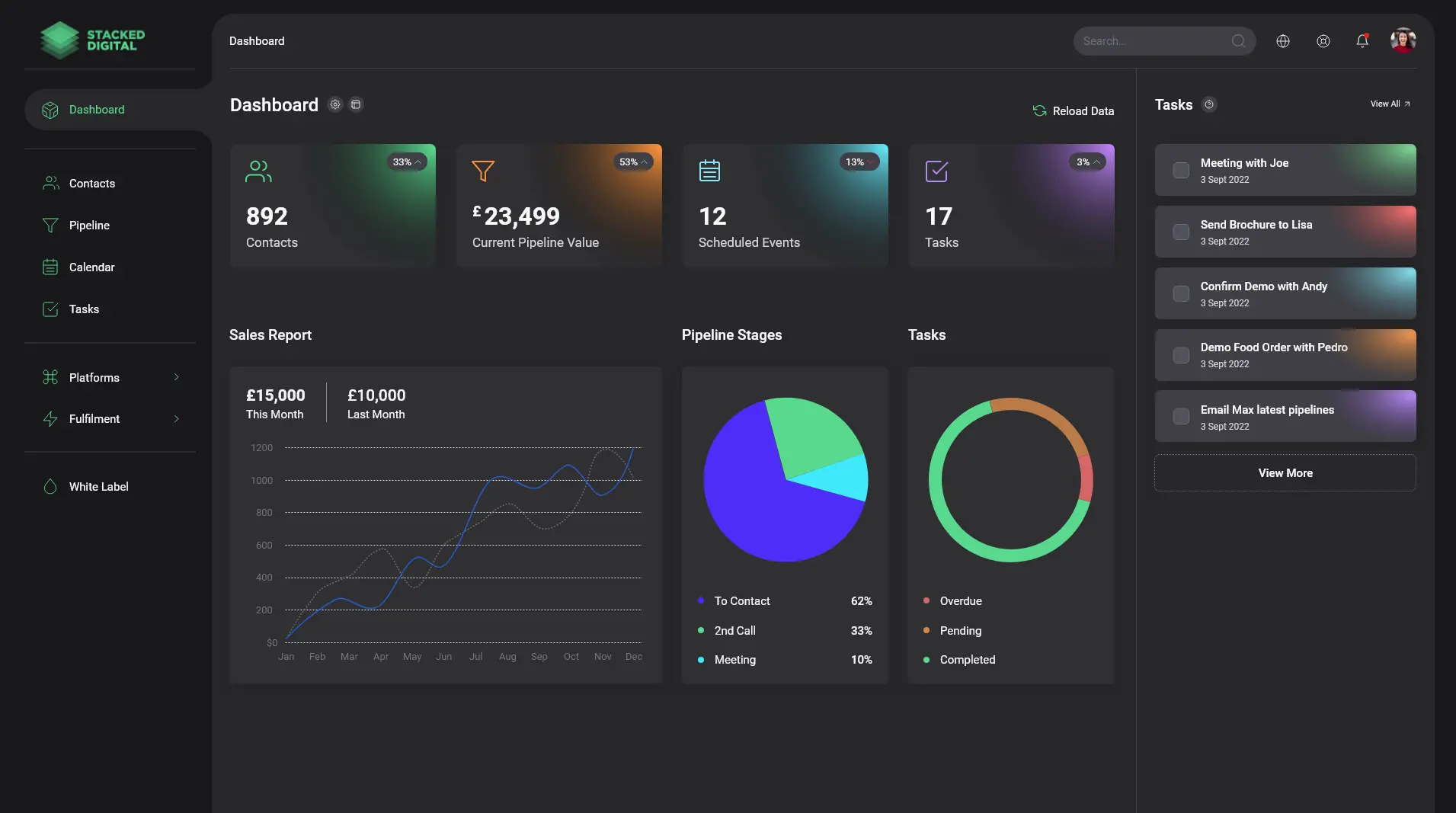Open Calendar in the sidebar
This screenshot has height=813, width=1456.
(x=91, y=267)
